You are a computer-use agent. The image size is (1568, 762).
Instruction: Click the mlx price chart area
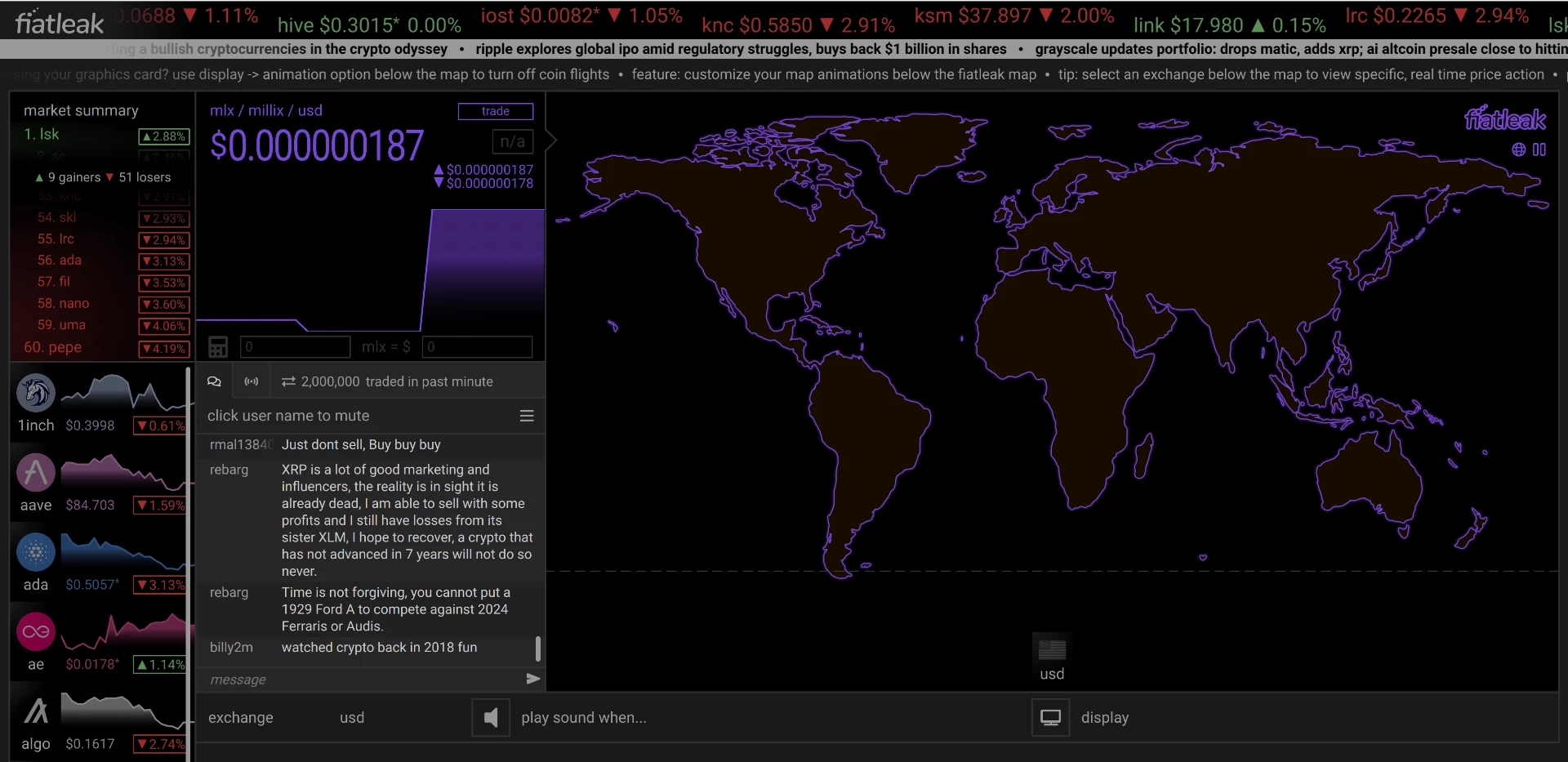(371, 270)
